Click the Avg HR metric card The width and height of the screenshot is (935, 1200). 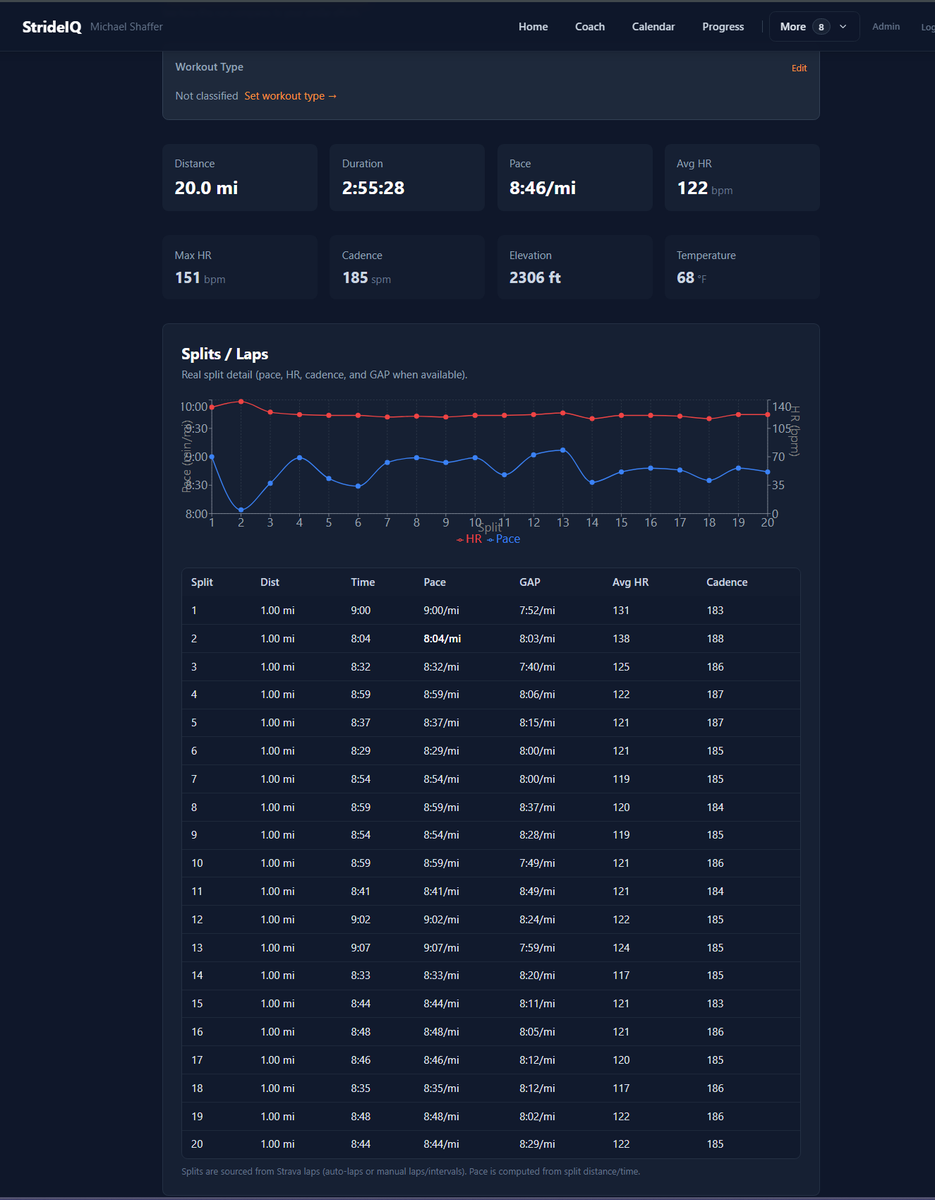742,178
